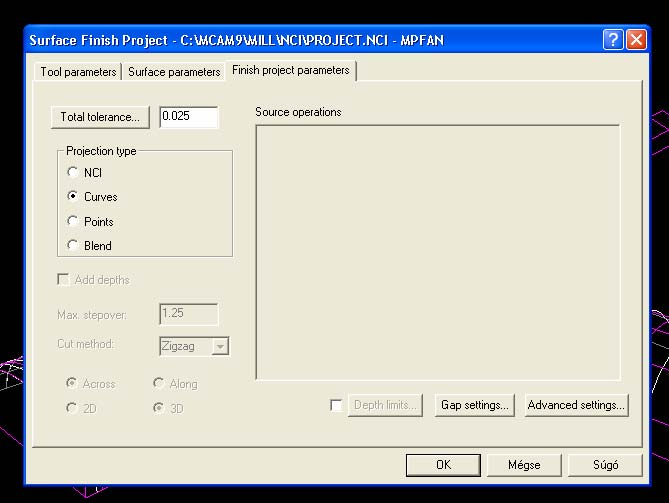Open the Tool parameters tab

(78, 72)
